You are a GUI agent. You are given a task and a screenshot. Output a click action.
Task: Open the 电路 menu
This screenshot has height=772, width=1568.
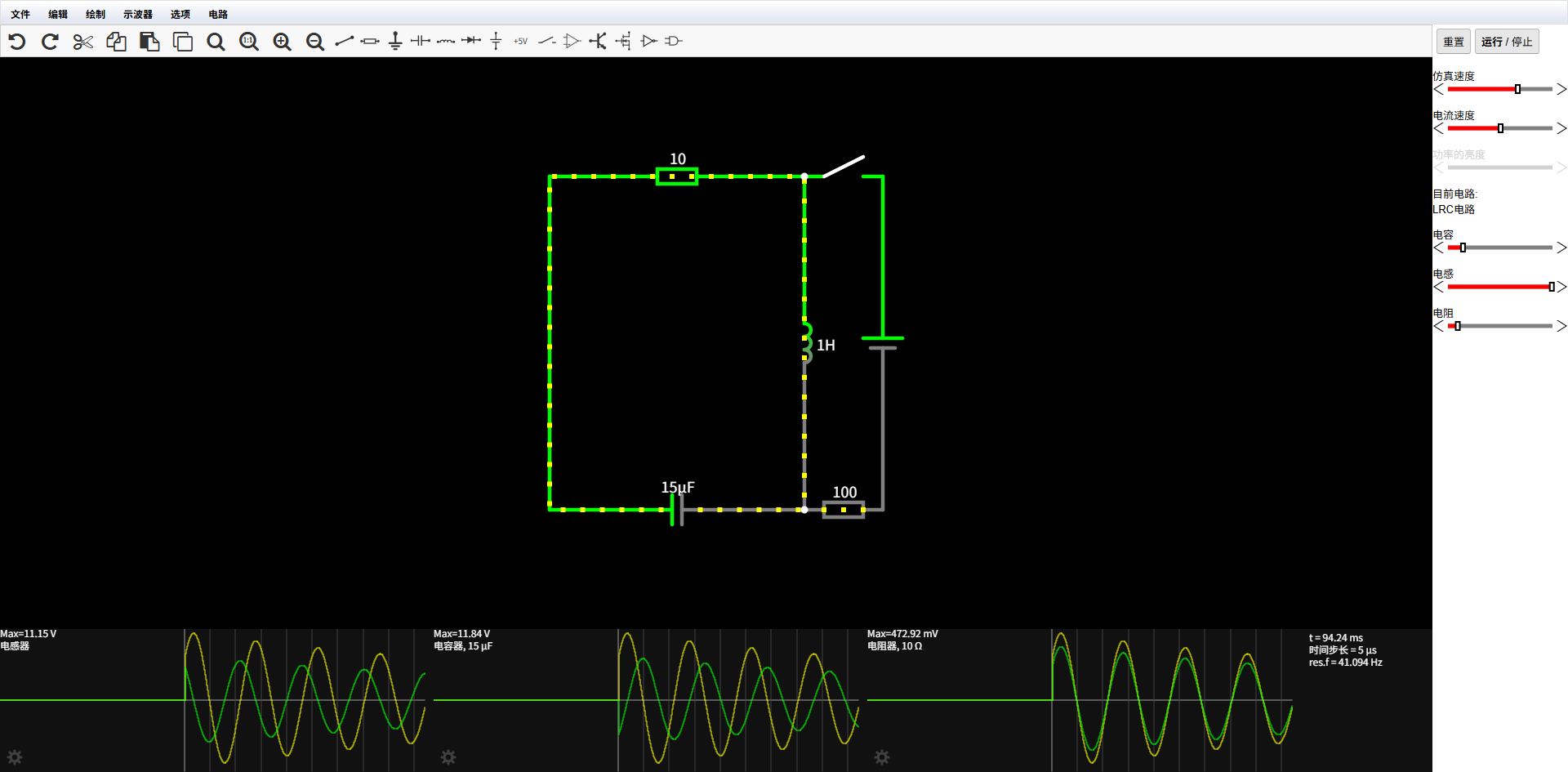pos(216,14)
